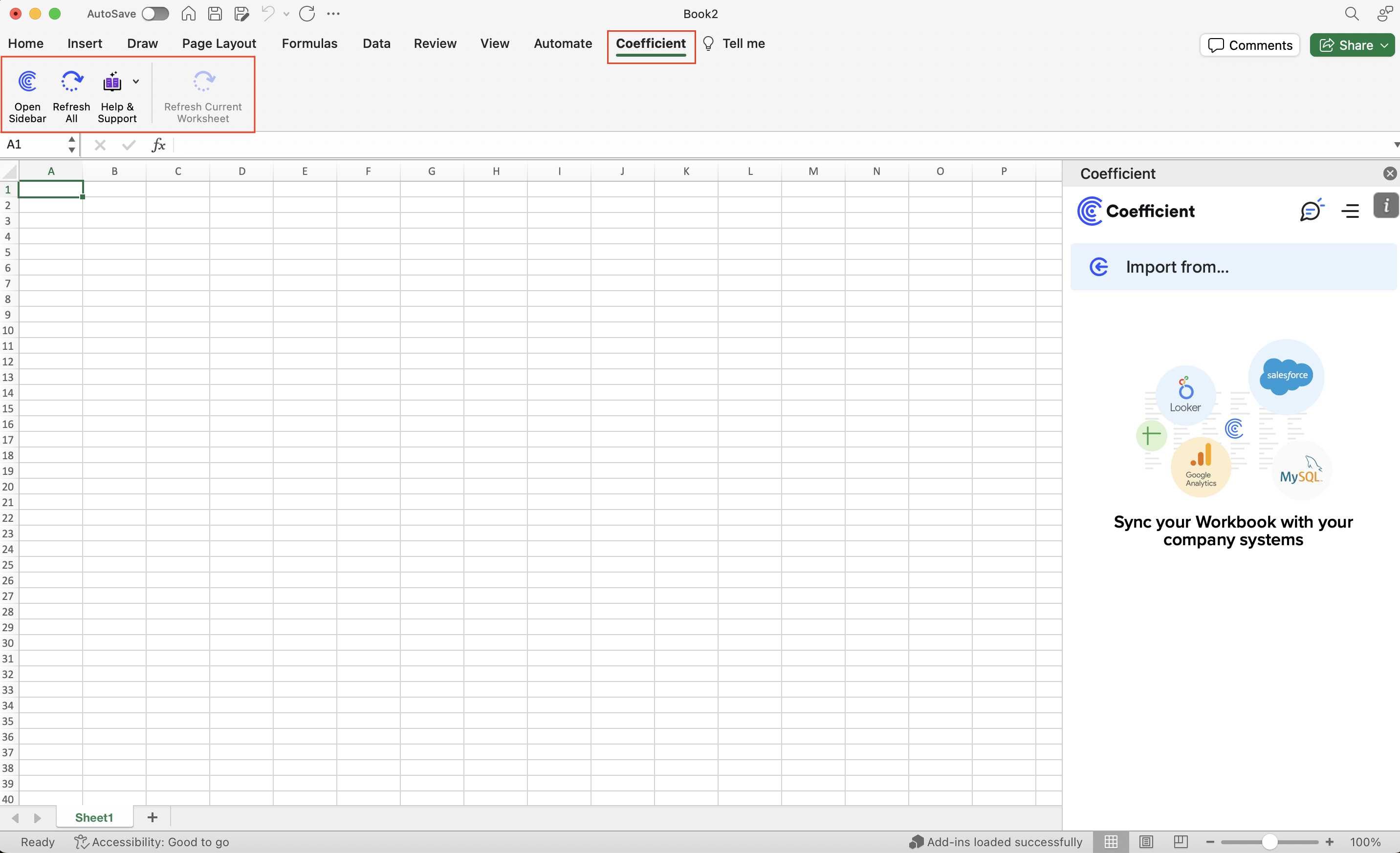Toggle the AutoSave switch
Viewport: 1400px width, 853px height.
[x=155, y=14]
